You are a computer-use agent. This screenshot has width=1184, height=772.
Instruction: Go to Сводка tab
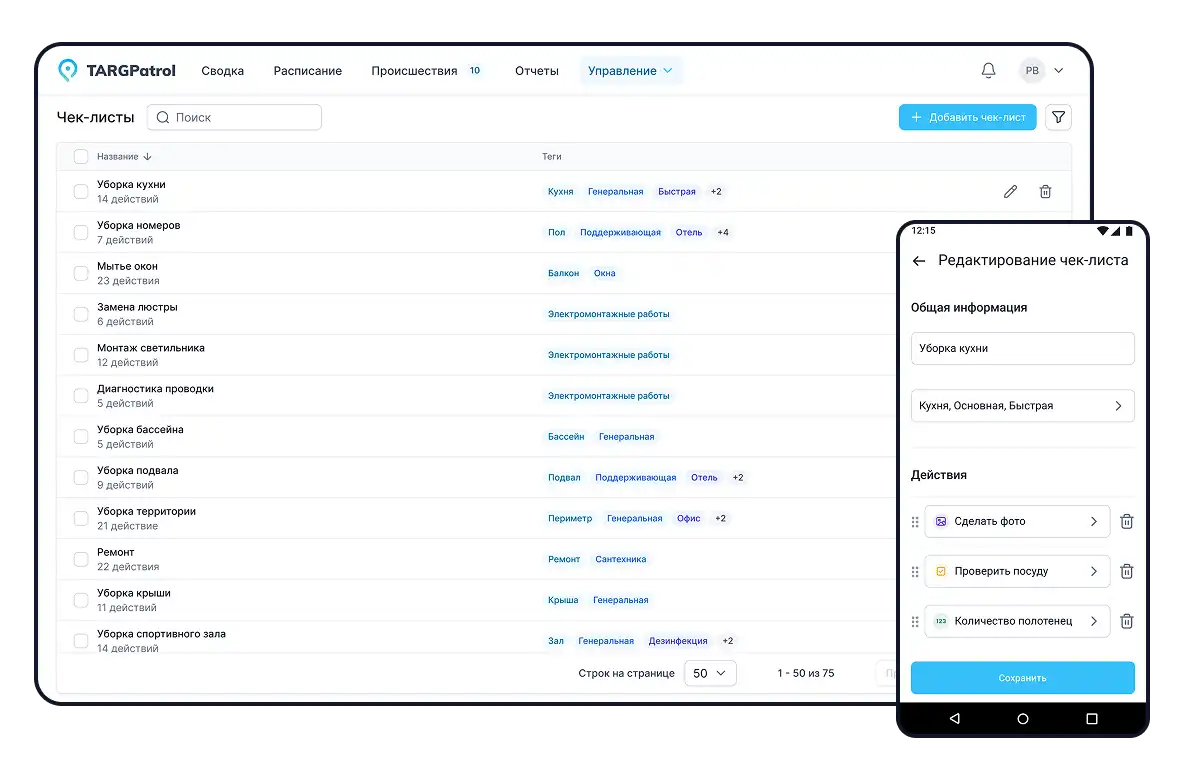tap(223, 70)
